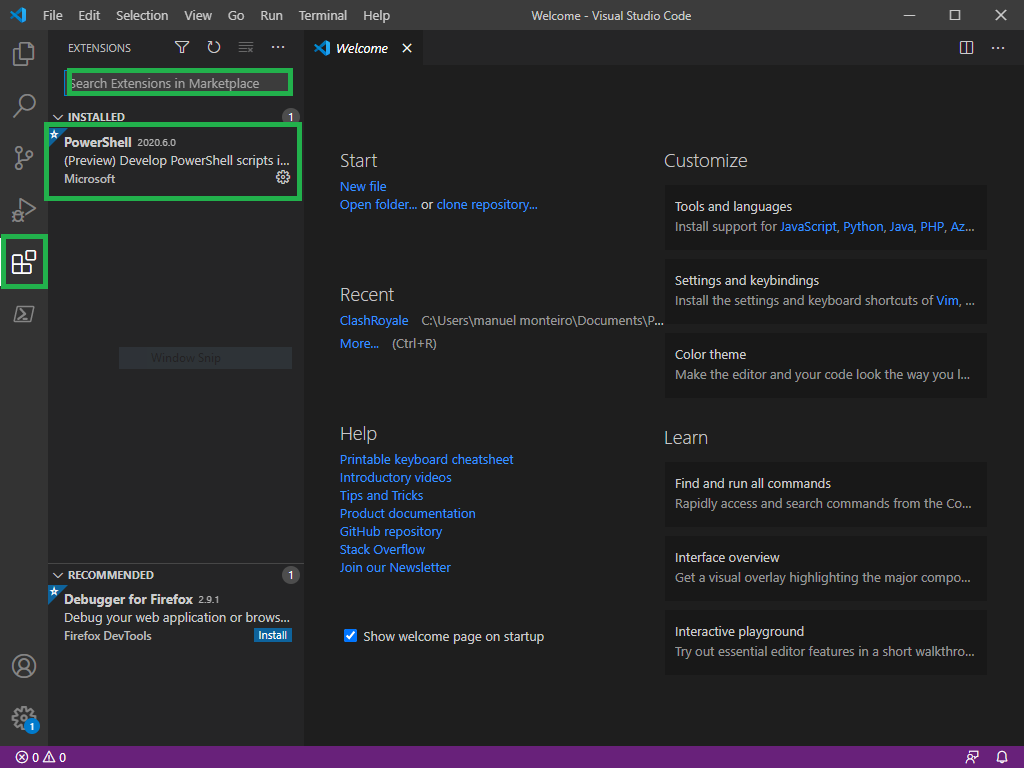
Task: Click Join our Newsletter link
Action: [395, 568]
